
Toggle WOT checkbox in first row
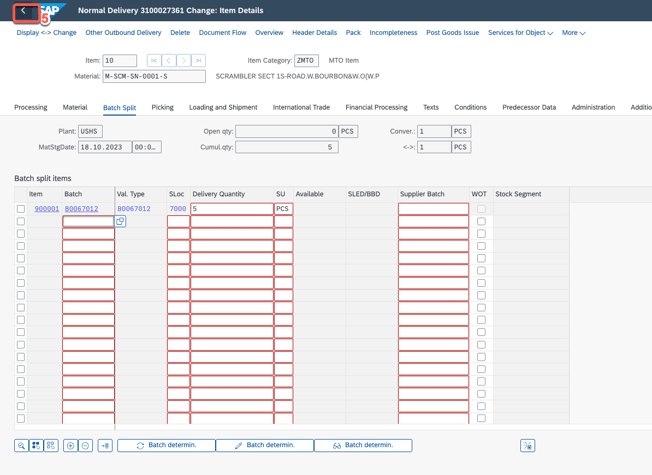pyautogui.click(x=481, y=209)
